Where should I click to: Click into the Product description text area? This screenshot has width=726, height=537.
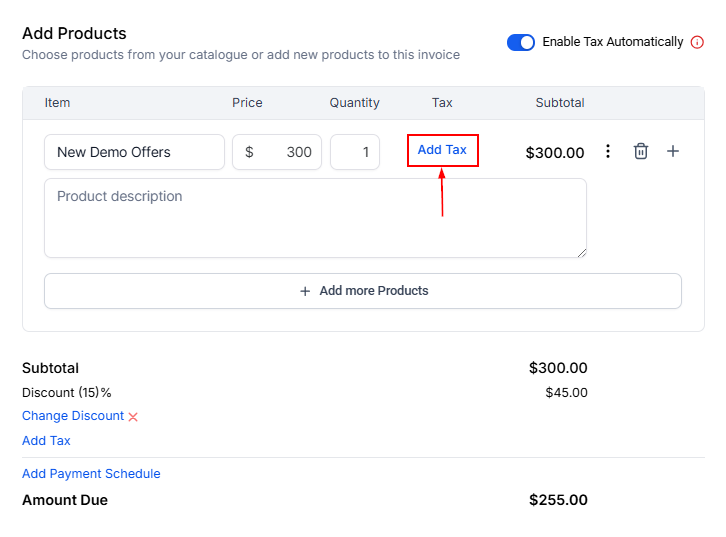pos(315,218)
